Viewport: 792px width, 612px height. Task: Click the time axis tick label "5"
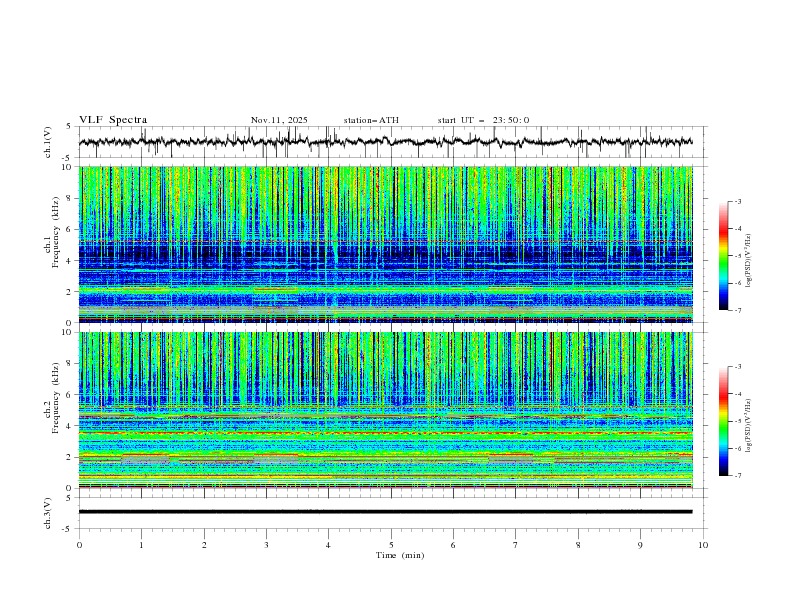tap(391, 545)
